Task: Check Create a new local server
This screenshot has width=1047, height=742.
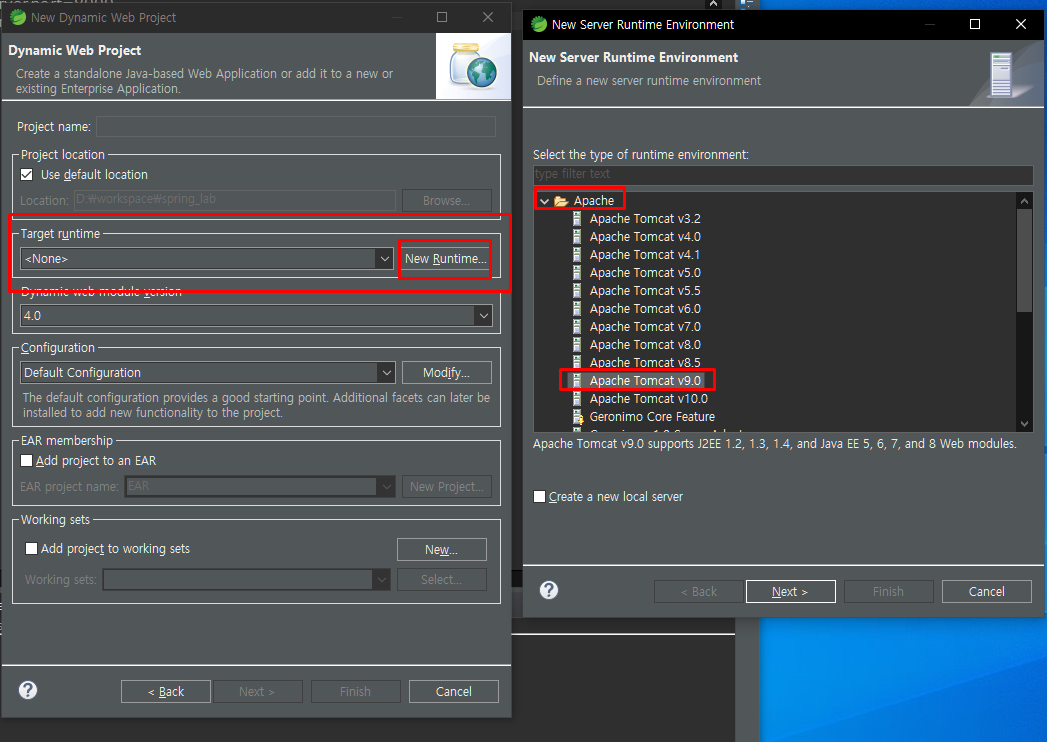Action: (540, 496)
